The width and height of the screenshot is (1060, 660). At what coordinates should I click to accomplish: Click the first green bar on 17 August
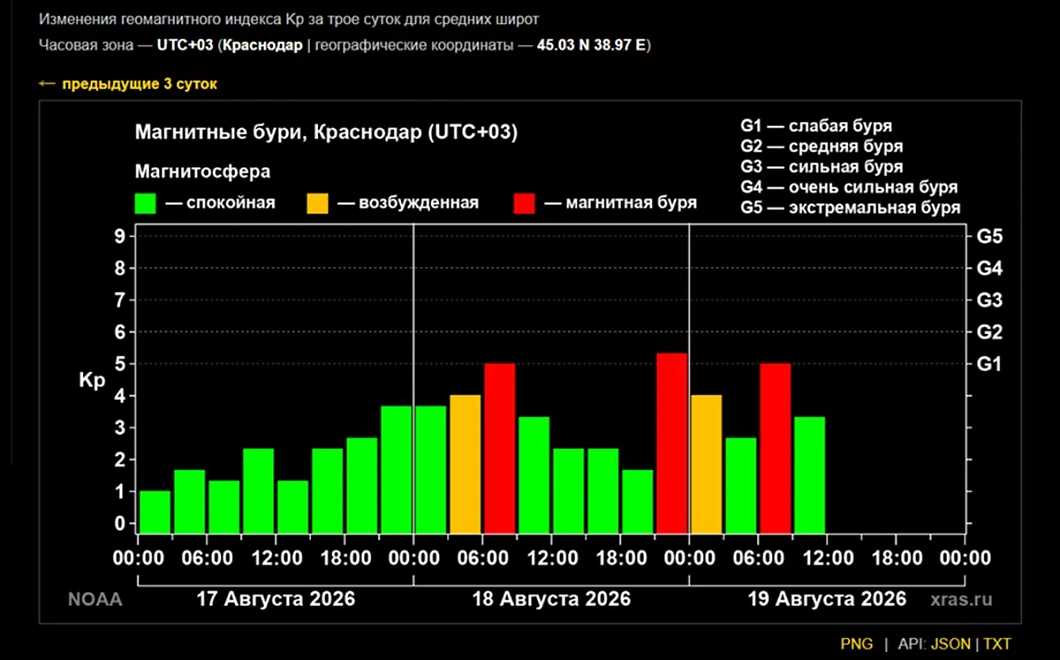click(x=155, y=513)
